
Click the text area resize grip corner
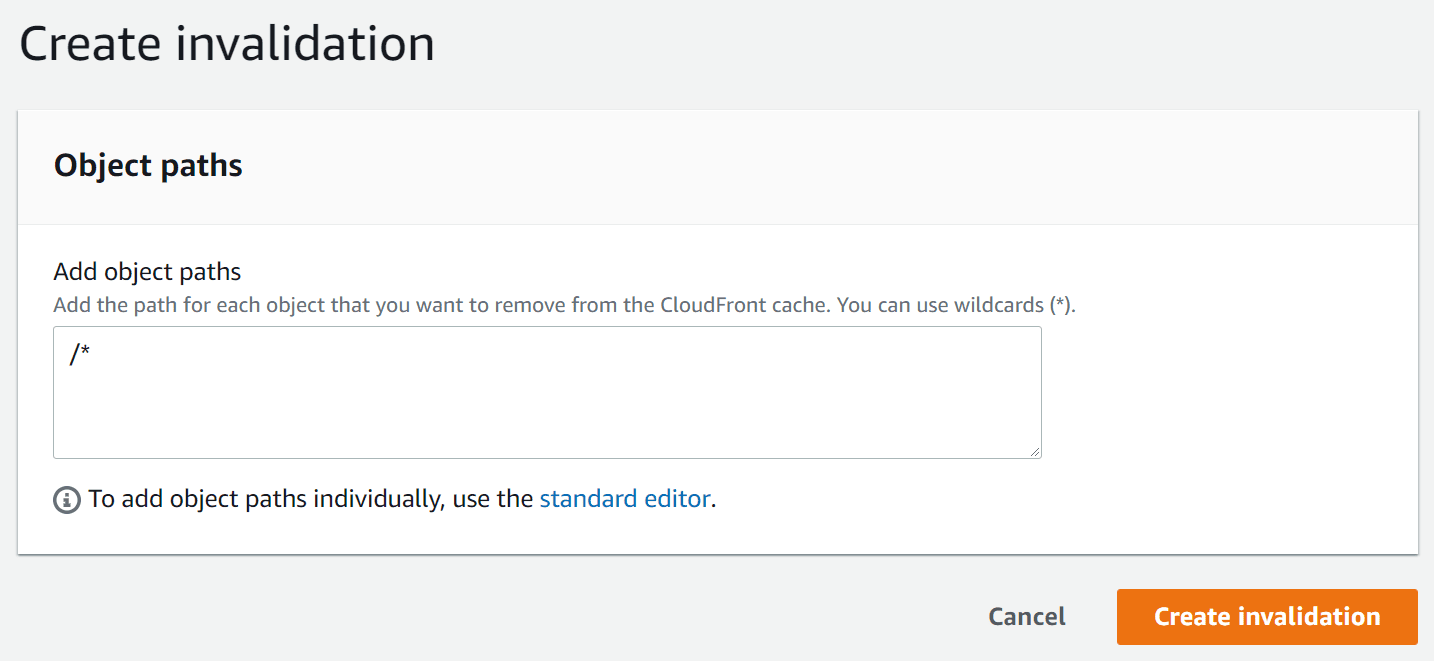tap(1034, 451)
